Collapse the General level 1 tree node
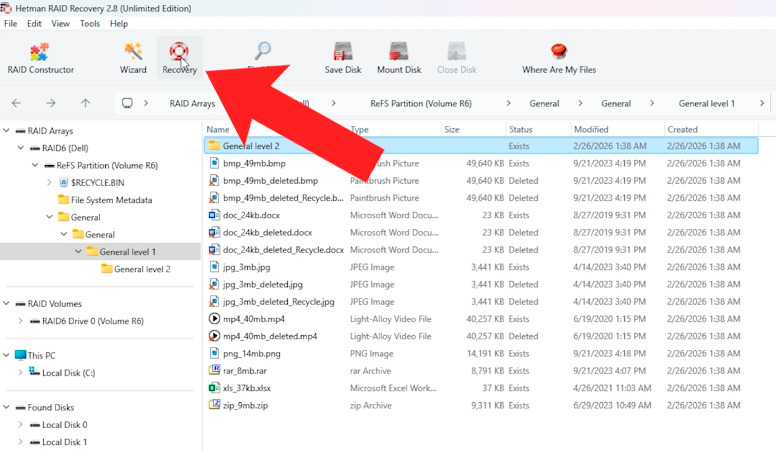Viewport: 776px width, 452px height. point(78,251)
